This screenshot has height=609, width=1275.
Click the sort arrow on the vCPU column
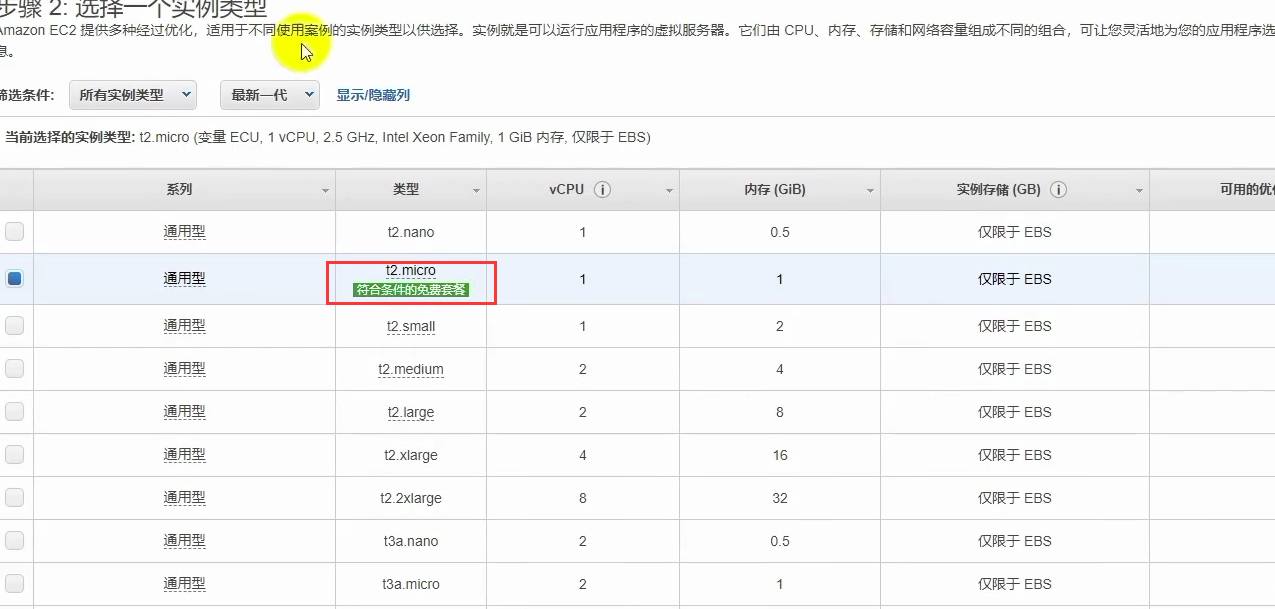[670, 190]
